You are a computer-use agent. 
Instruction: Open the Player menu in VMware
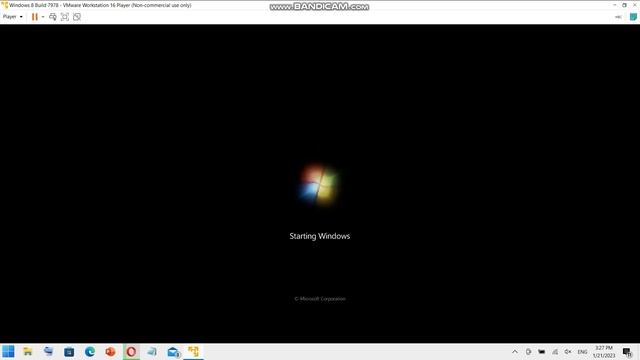[x=12, y=17]
